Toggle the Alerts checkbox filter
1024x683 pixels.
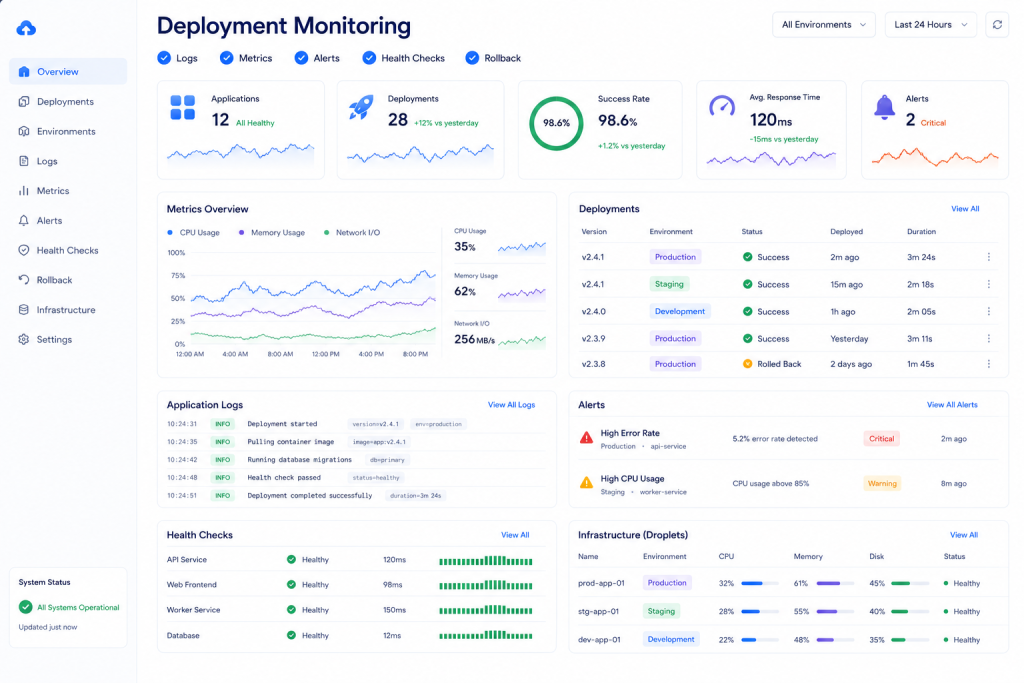coord(301,58)
